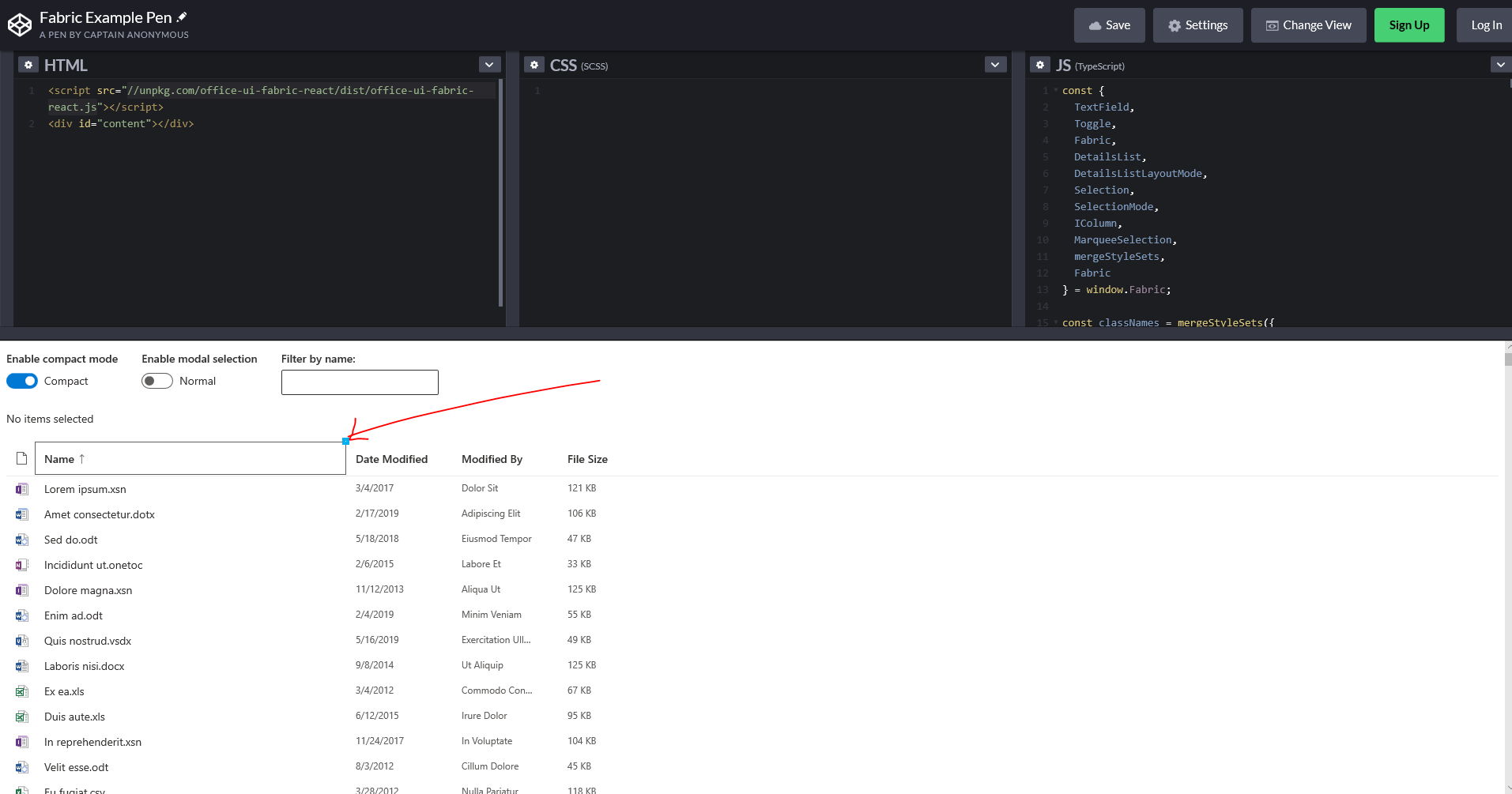Click file icon for Dolore magna.xsn
Image resolution: width=1512 pixels, height=794 pixels.
(22, 590)
